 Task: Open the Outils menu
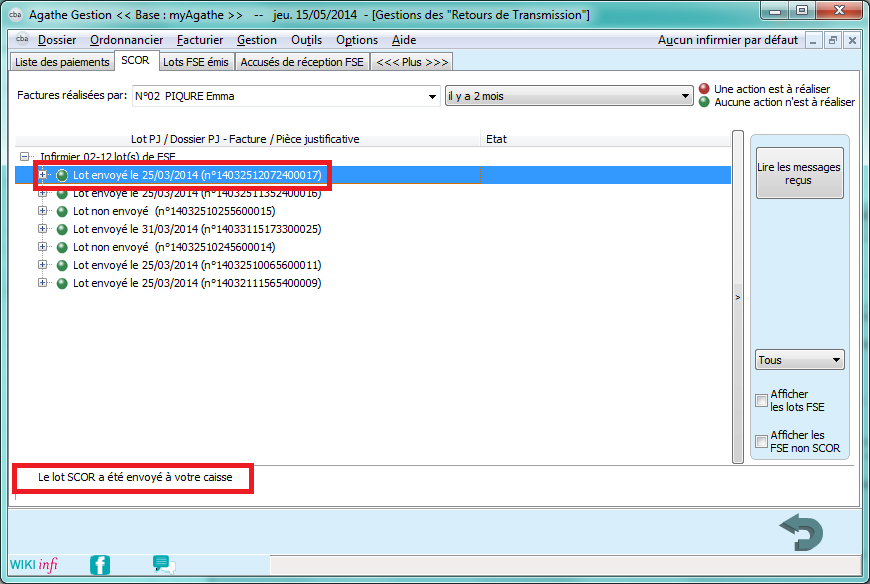point(306,40)
